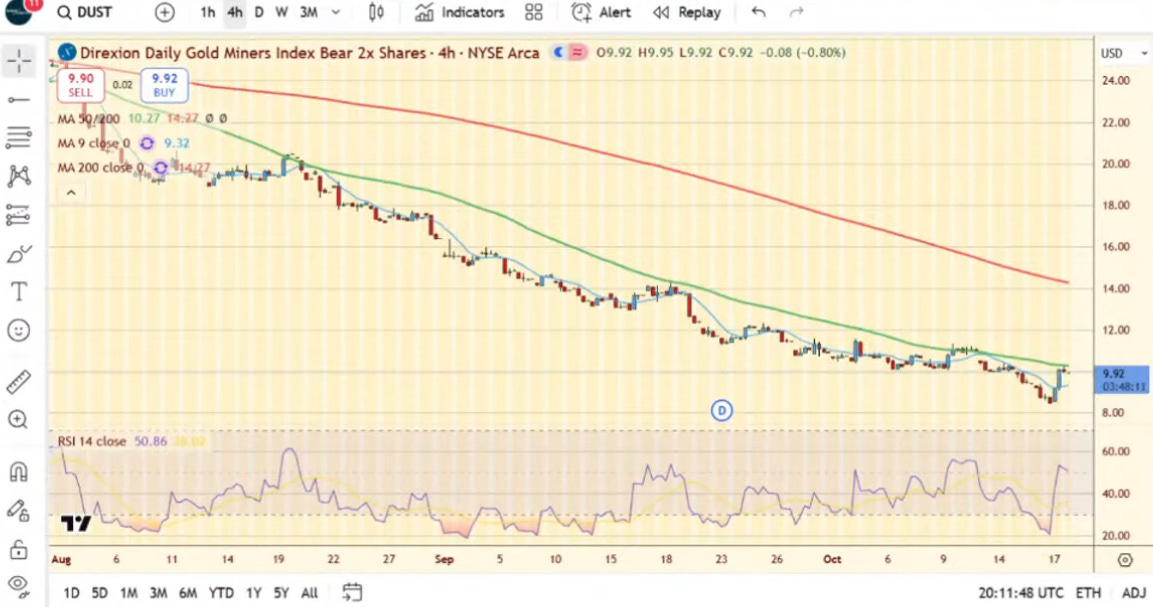1153x607 pixels.
Task: Set date range to 1Y
Action: [254, 592]
